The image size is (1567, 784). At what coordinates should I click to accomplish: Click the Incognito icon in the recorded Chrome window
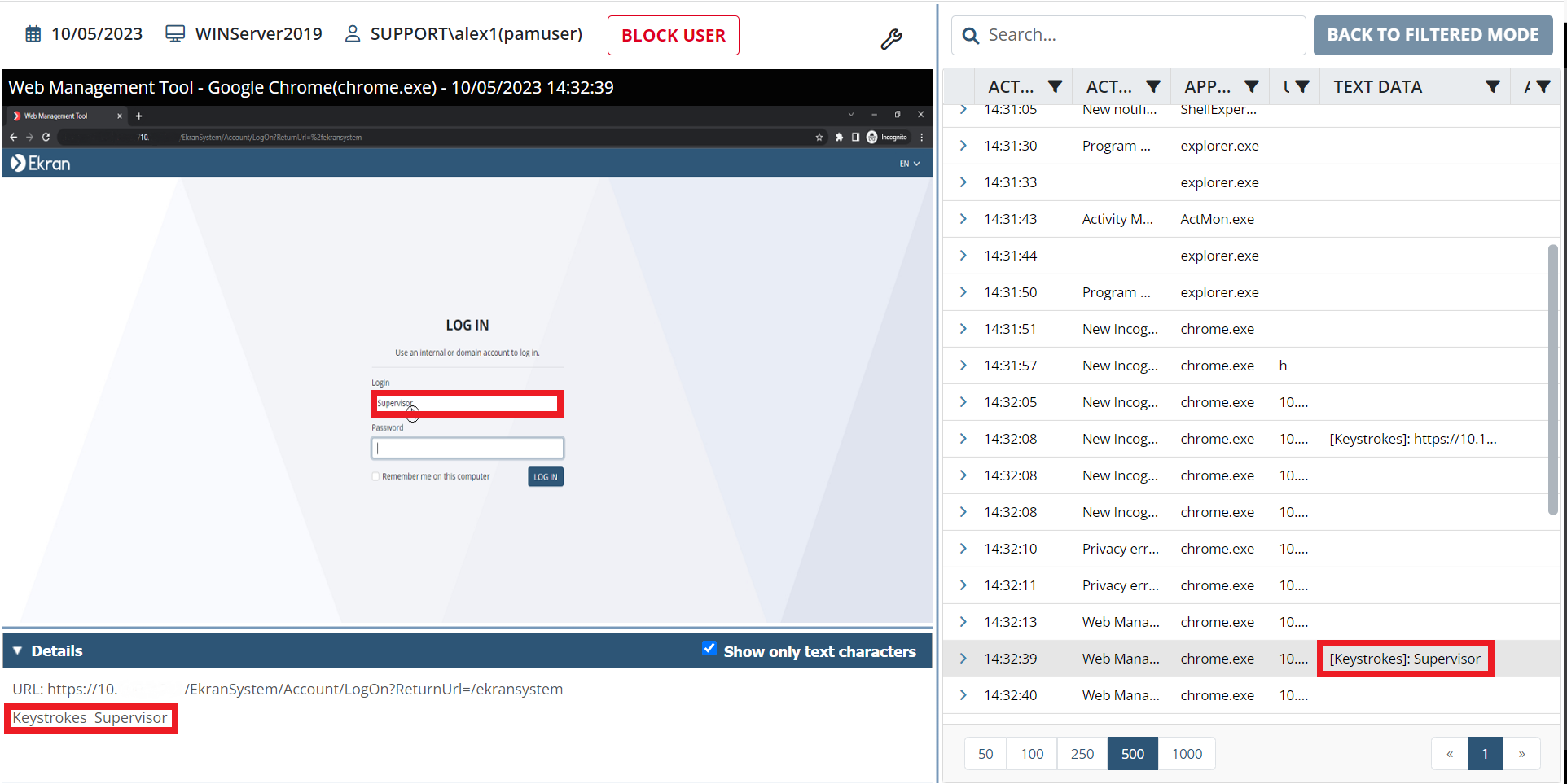872,138
